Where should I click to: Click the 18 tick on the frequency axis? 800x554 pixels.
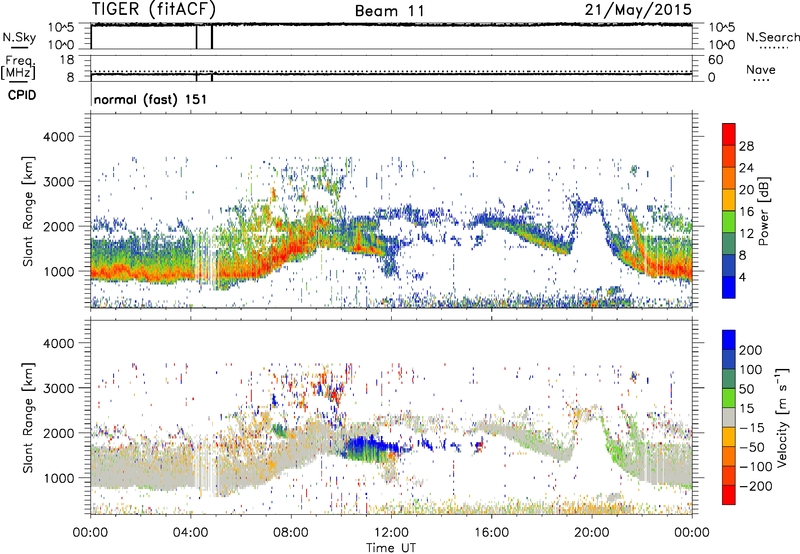[66, 60]
